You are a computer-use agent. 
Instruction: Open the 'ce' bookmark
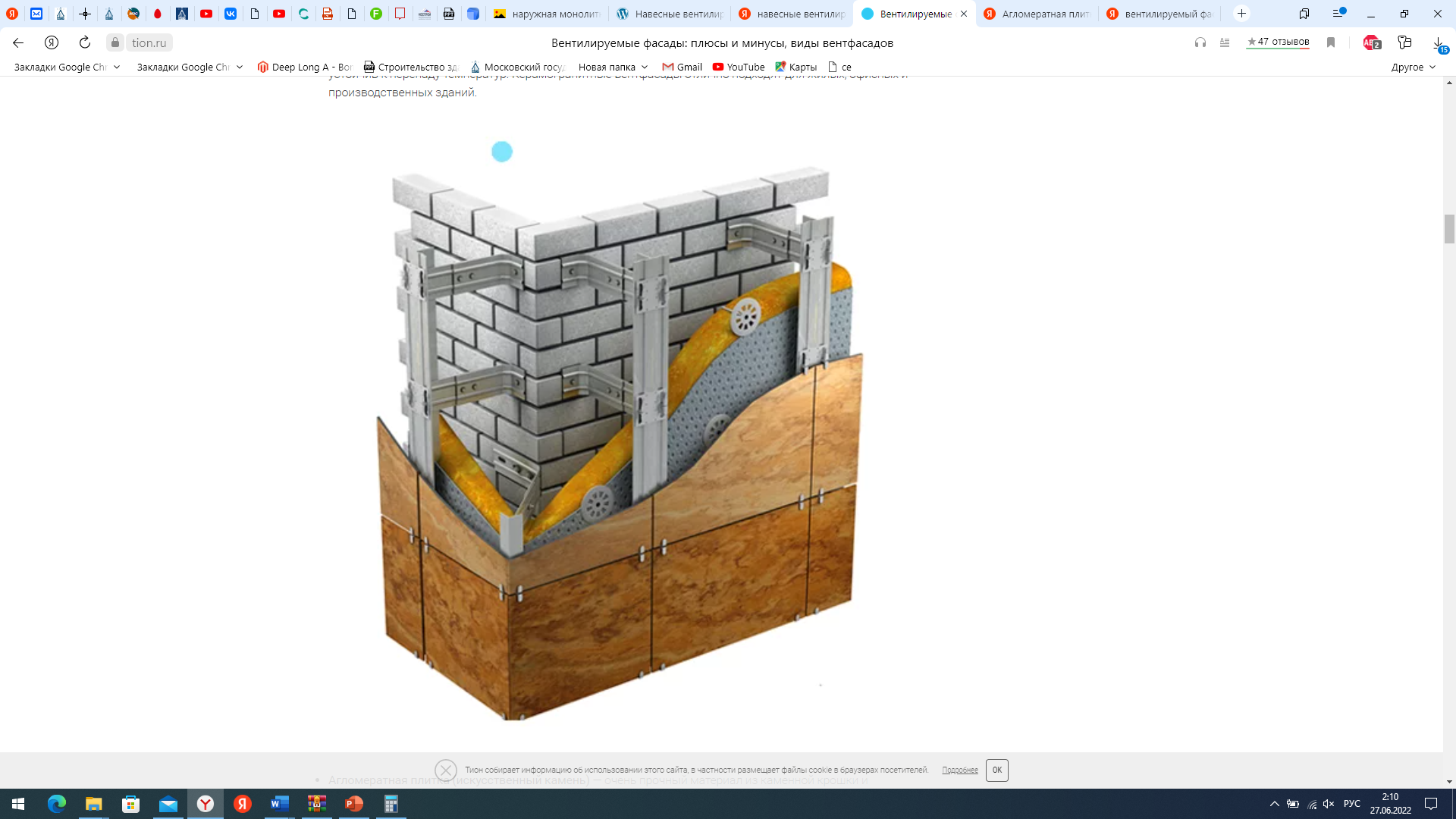pos(839,67)
